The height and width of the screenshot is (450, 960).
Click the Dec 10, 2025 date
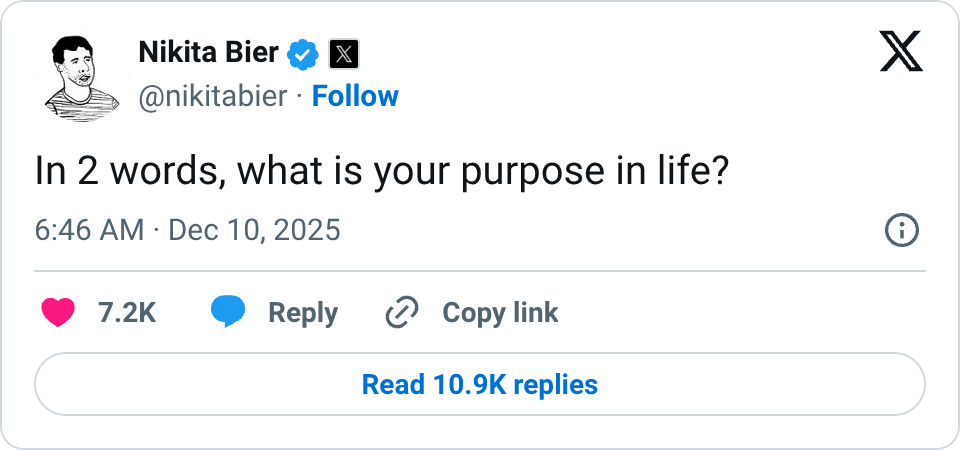(254, 231)
